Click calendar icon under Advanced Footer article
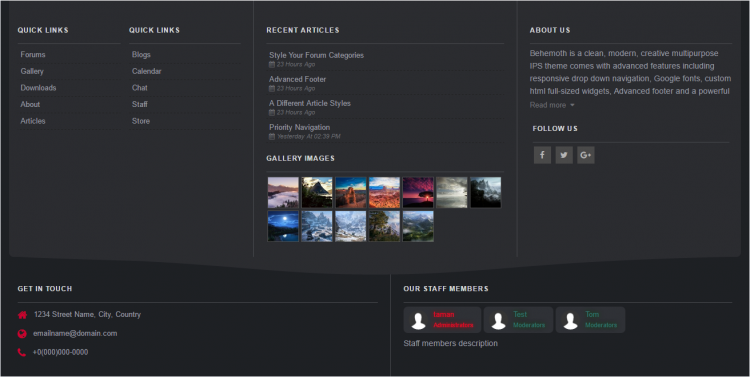 pos(272,89)
